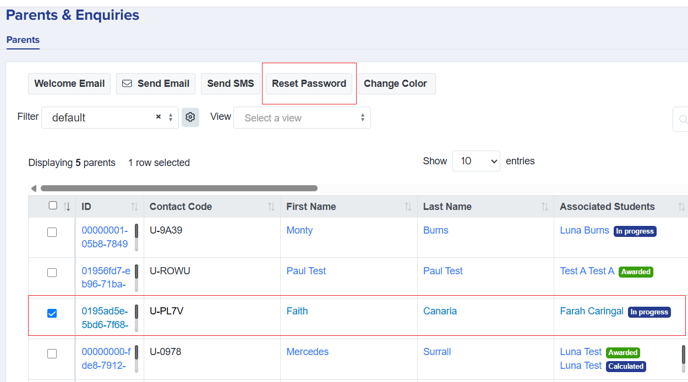Viewport: 688px width, 382px height.
Task: Sort by Contact Code column arrows
Action: point(271,207)
